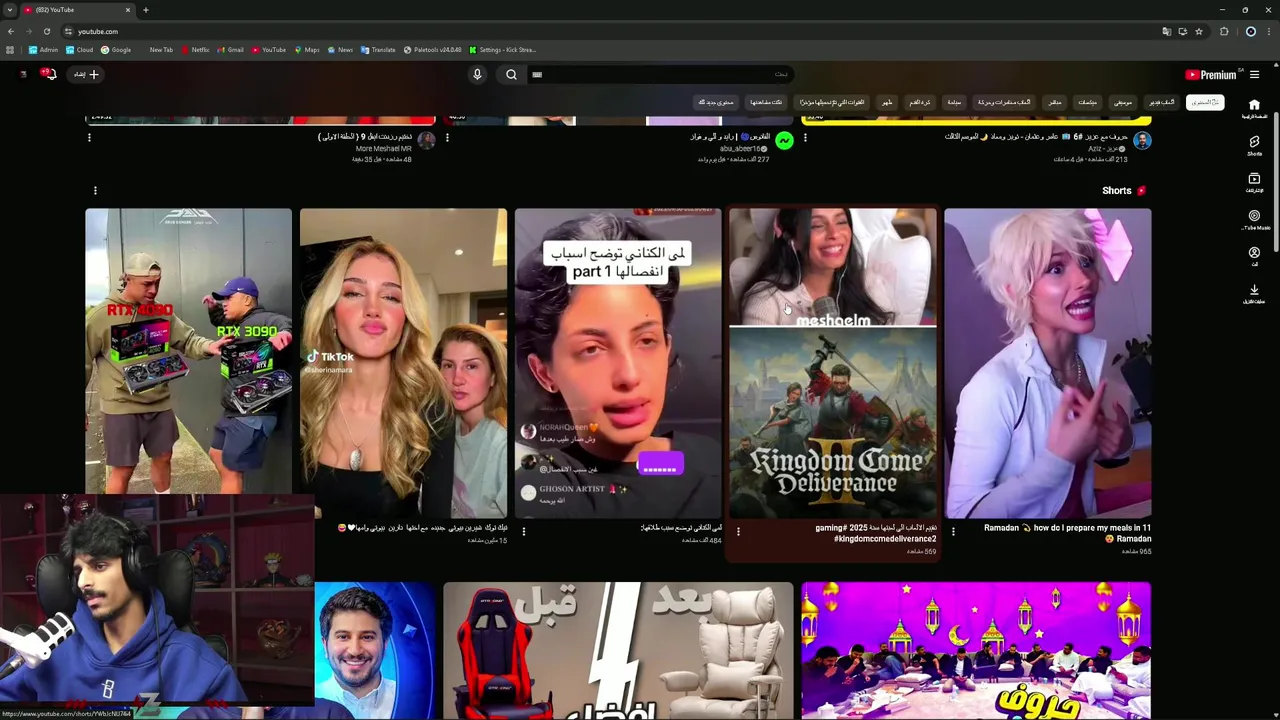Image resolution: width=1280 pixels, height=720 pixels.
Task: Click the YouTube search input field
Action: (662, 74)
